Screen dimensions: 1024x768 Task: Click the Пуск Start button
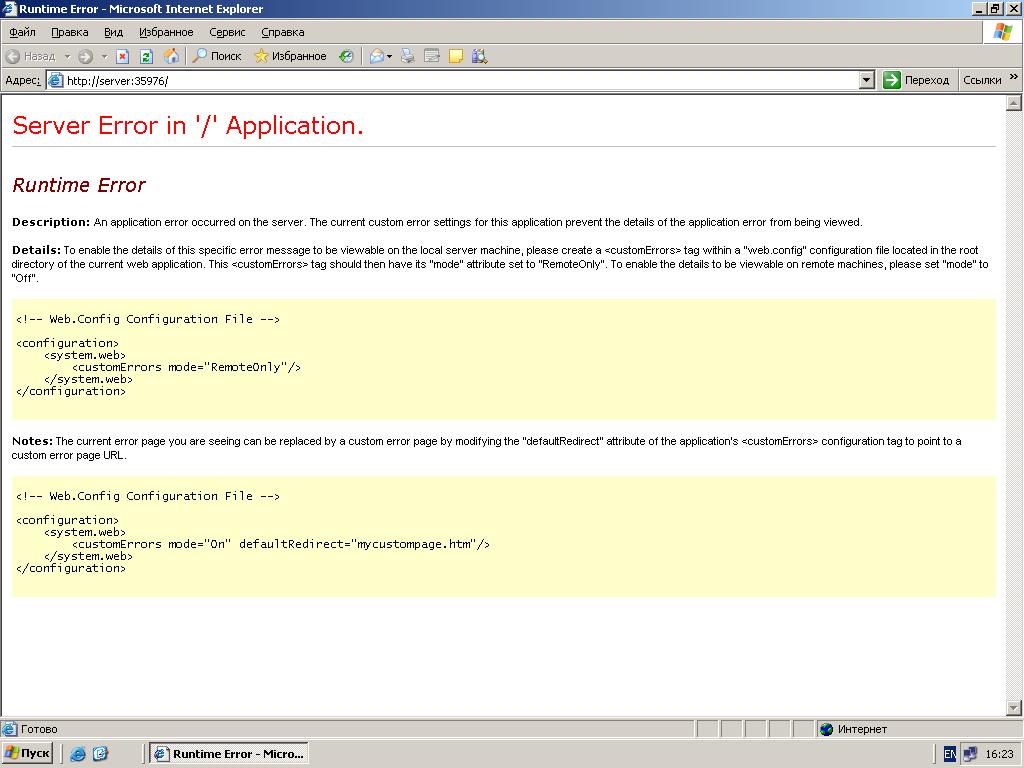point(27,753)
